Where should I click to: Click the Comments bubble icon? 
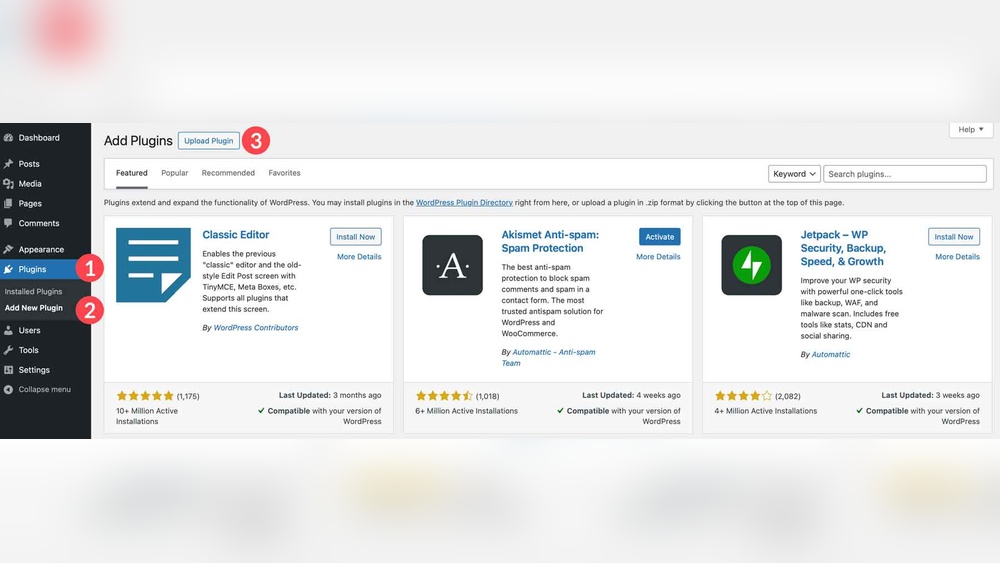pyautogui.click(x=8, y=223)
